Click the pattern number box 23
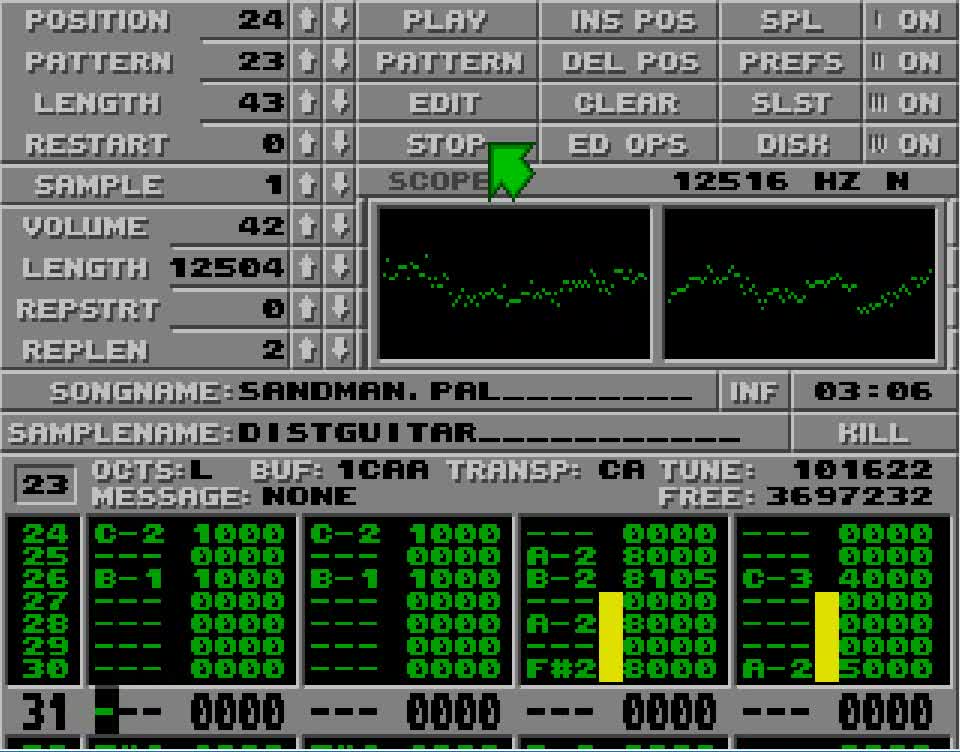960x752 pixels. pos(45,485)
